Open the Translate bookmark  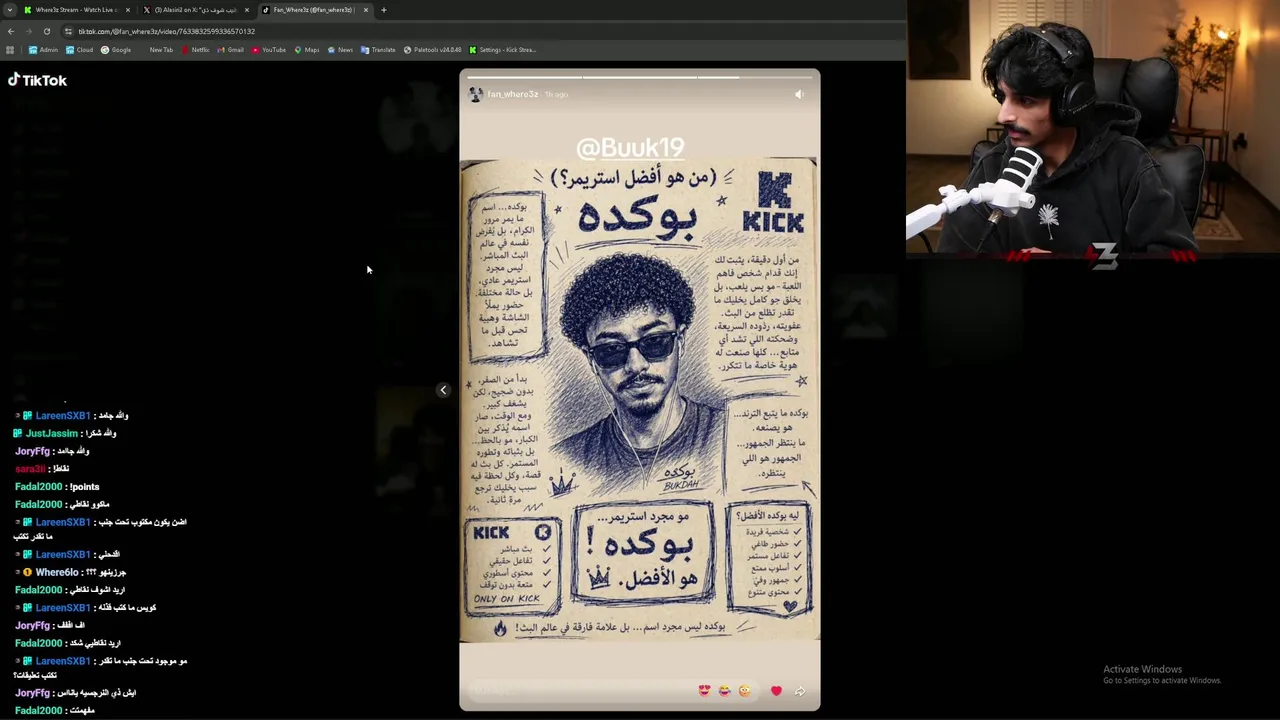point(378,50)
